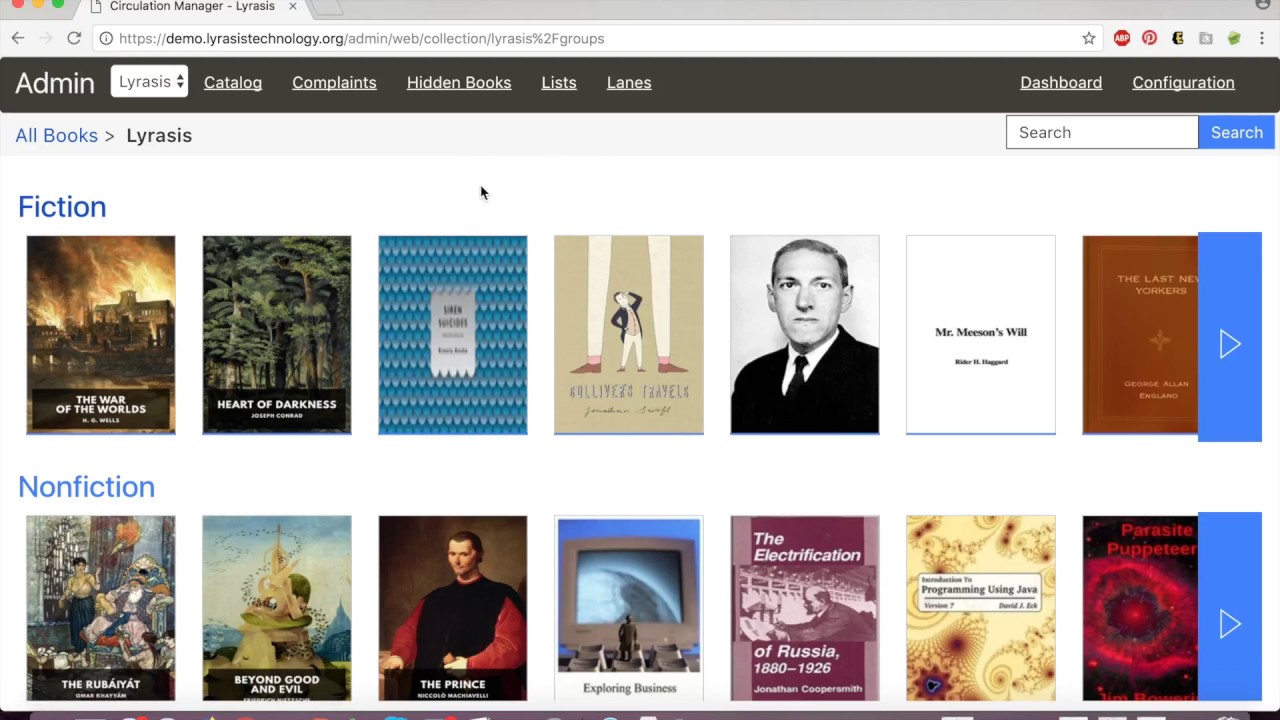Open the Fiction lane heading
The width and height of the screenshot is (1280, 720).
pos(62,206)
